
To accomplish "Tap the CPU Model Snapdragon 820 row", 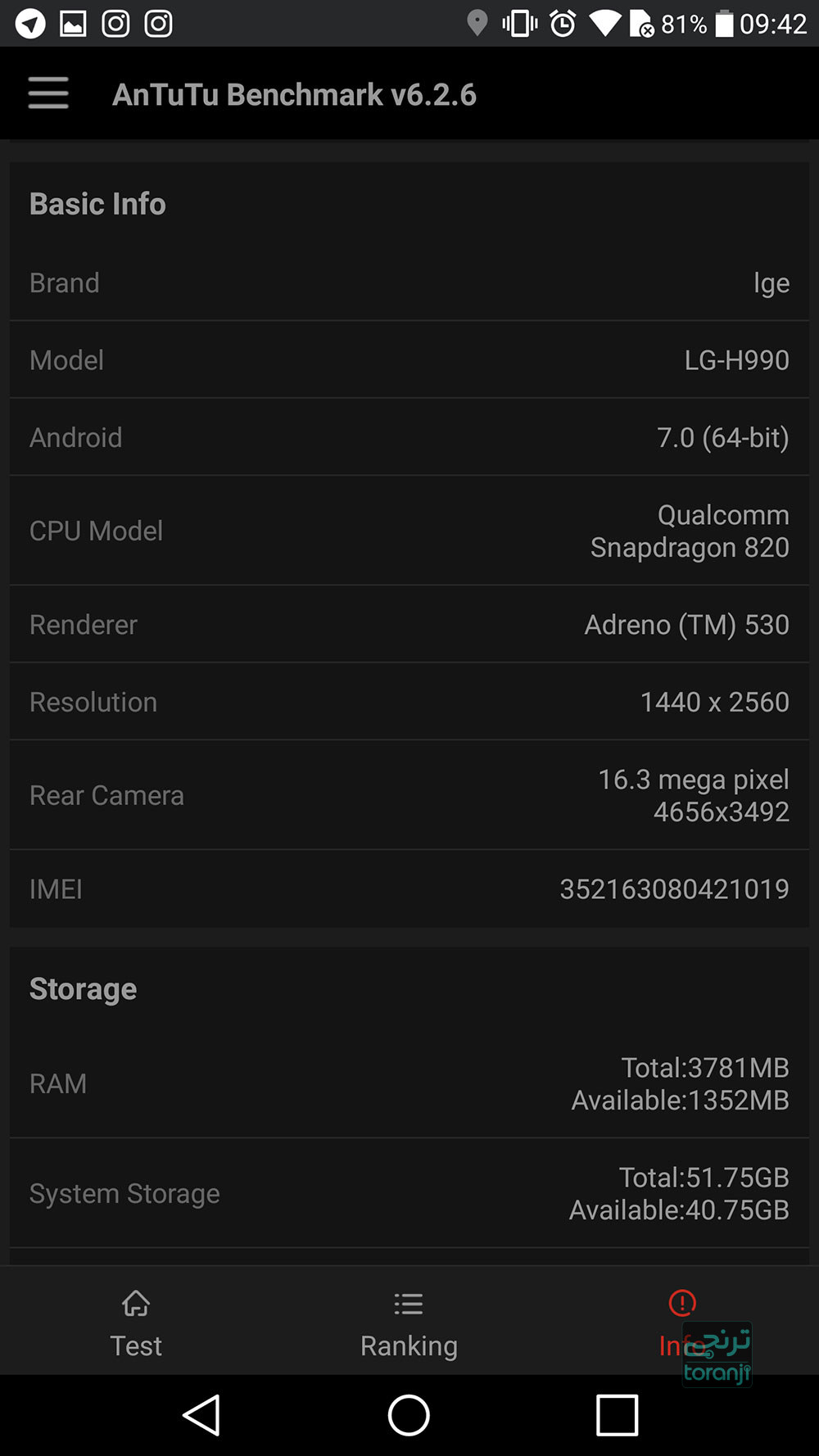I will point(409,531).
